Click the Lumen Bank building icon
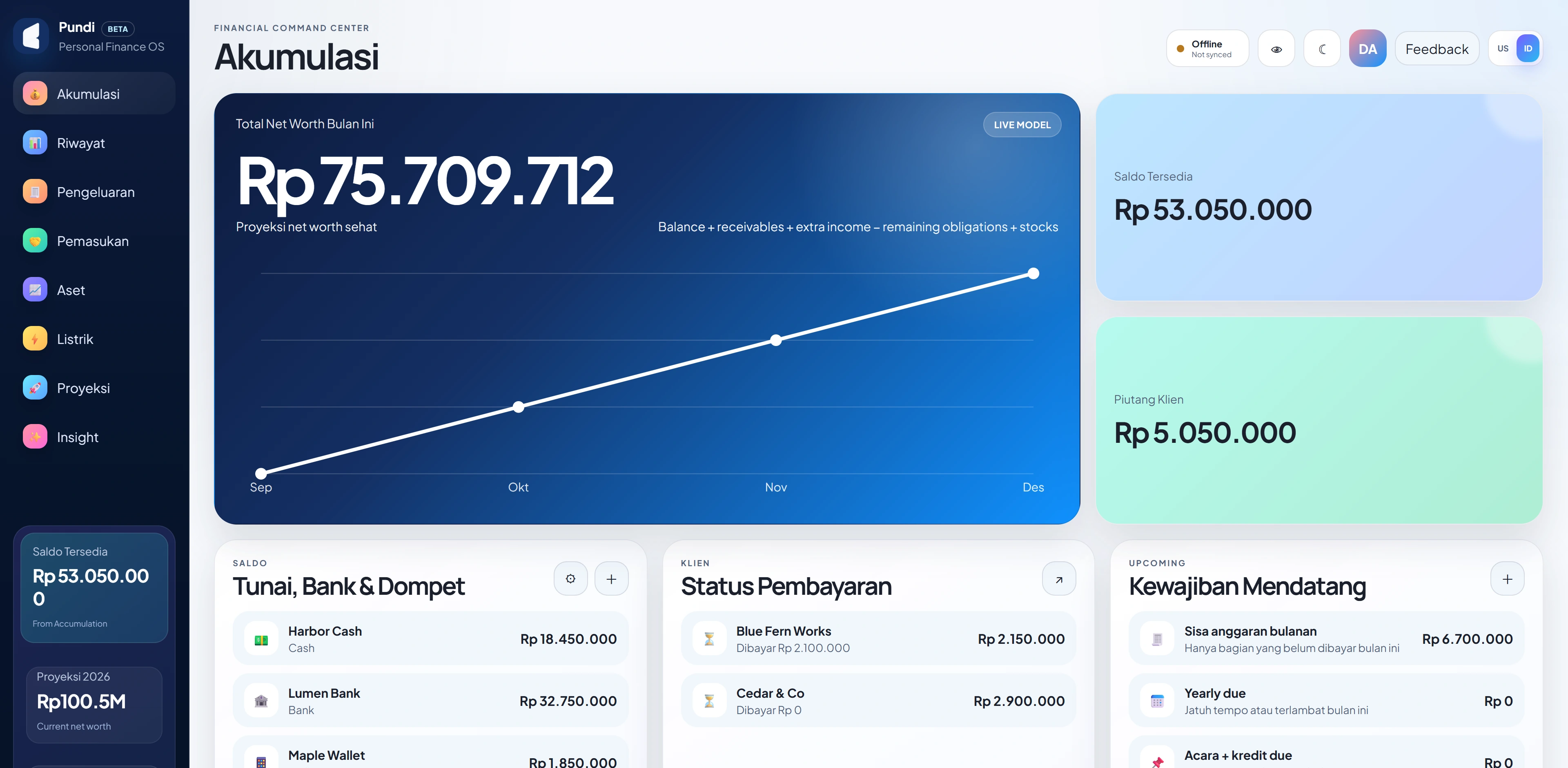The height and width of the screenshot is (768, 1568). 261,701
